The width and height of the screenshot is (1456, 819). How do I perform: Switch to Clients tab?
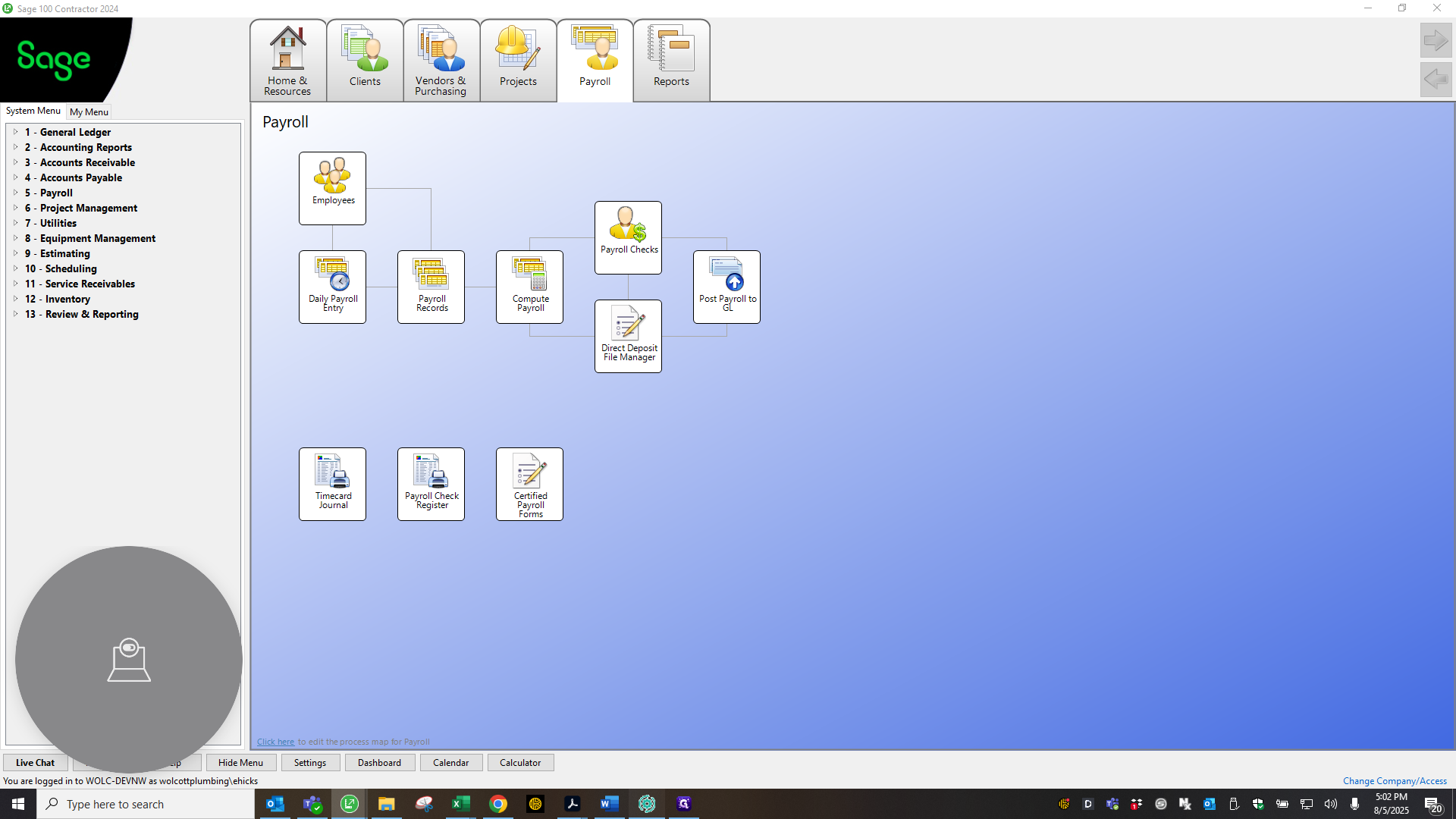(x=365, y=61)
